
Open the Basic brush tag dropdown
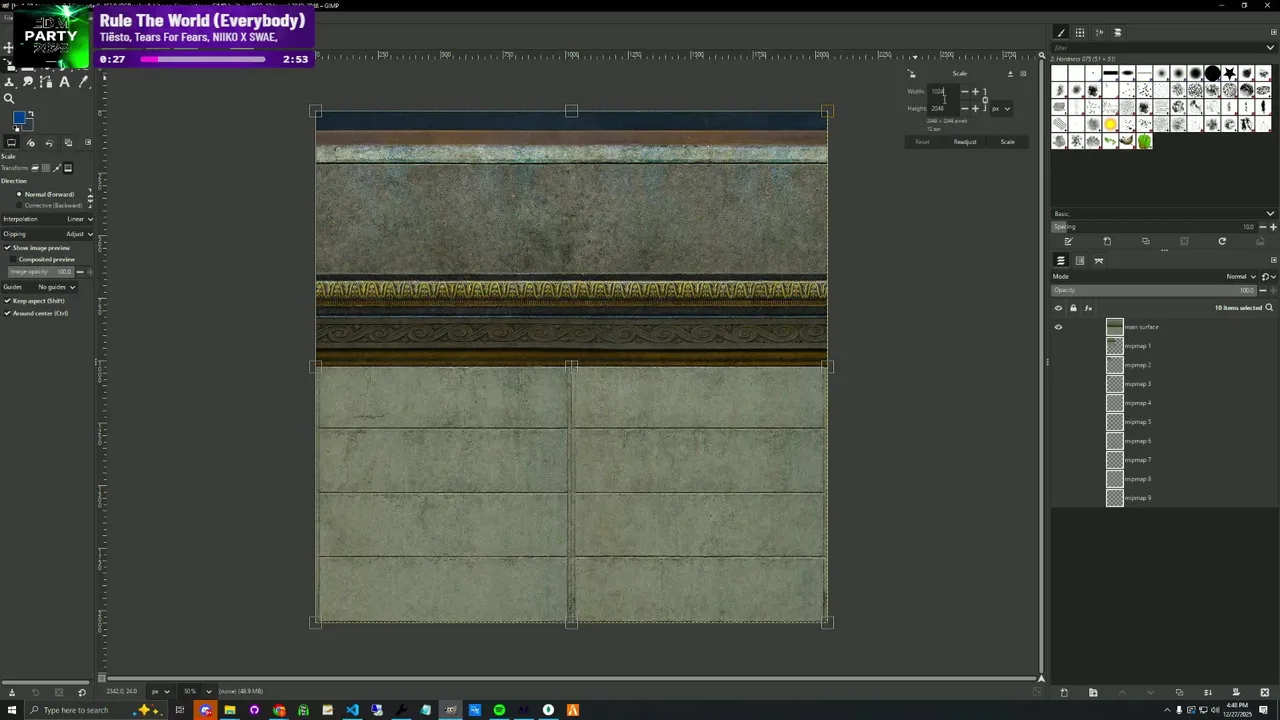click(1164, 213)
